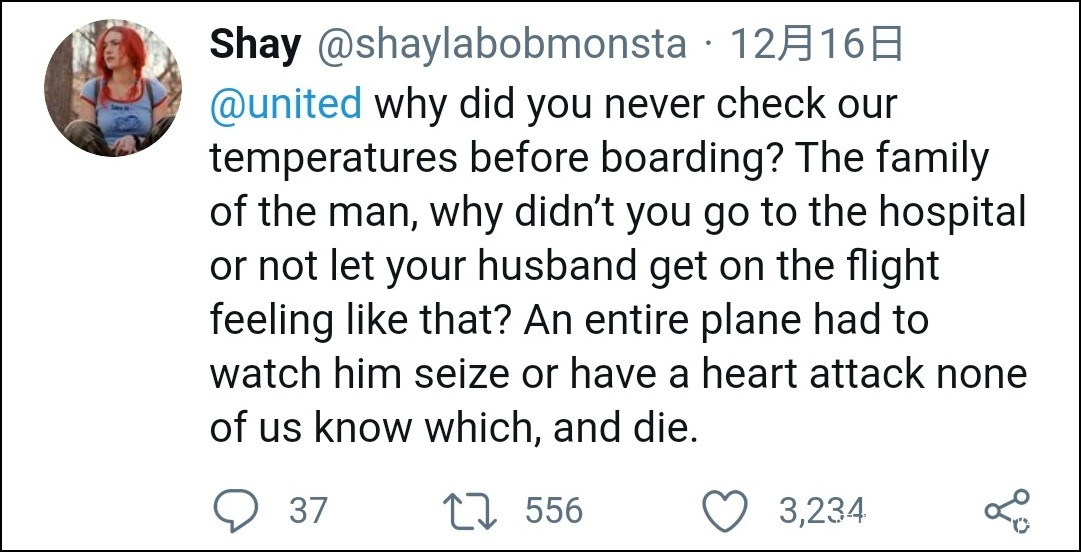
Task: Click the word 'flight' in the tweet
Action: 892,267
